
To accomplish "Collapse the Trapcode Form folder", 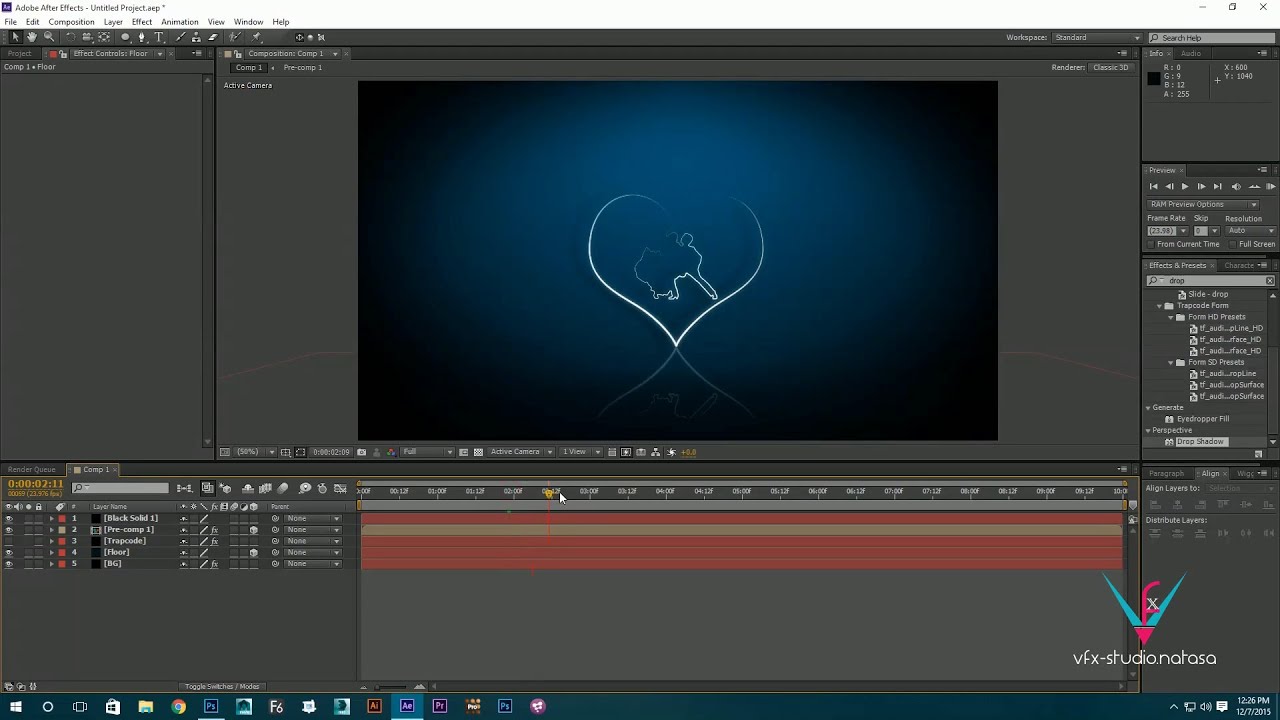I will point(1160,306).
